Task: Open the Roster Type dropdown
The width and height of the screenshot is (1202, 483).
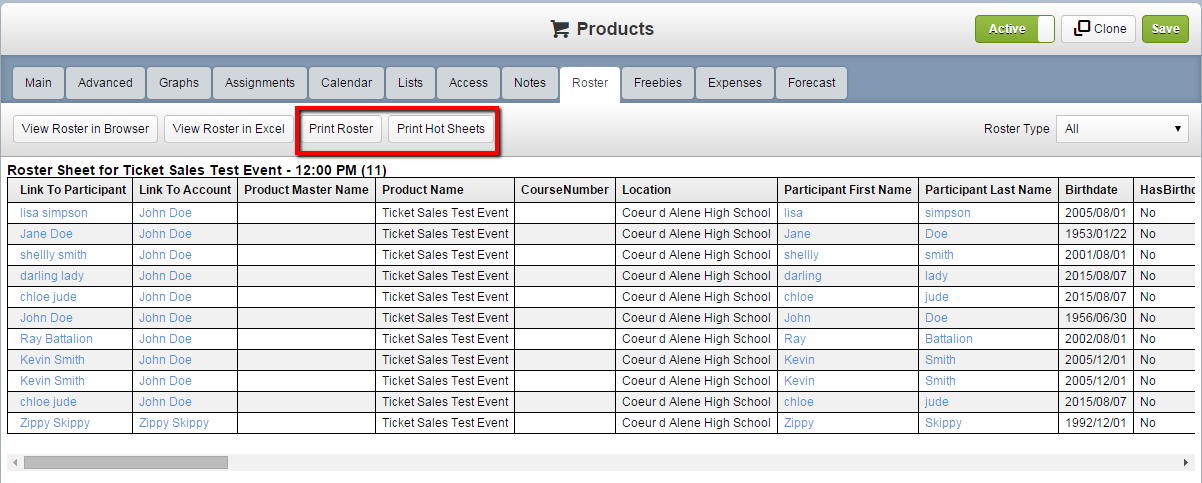Action: [x=1122, y=129]
